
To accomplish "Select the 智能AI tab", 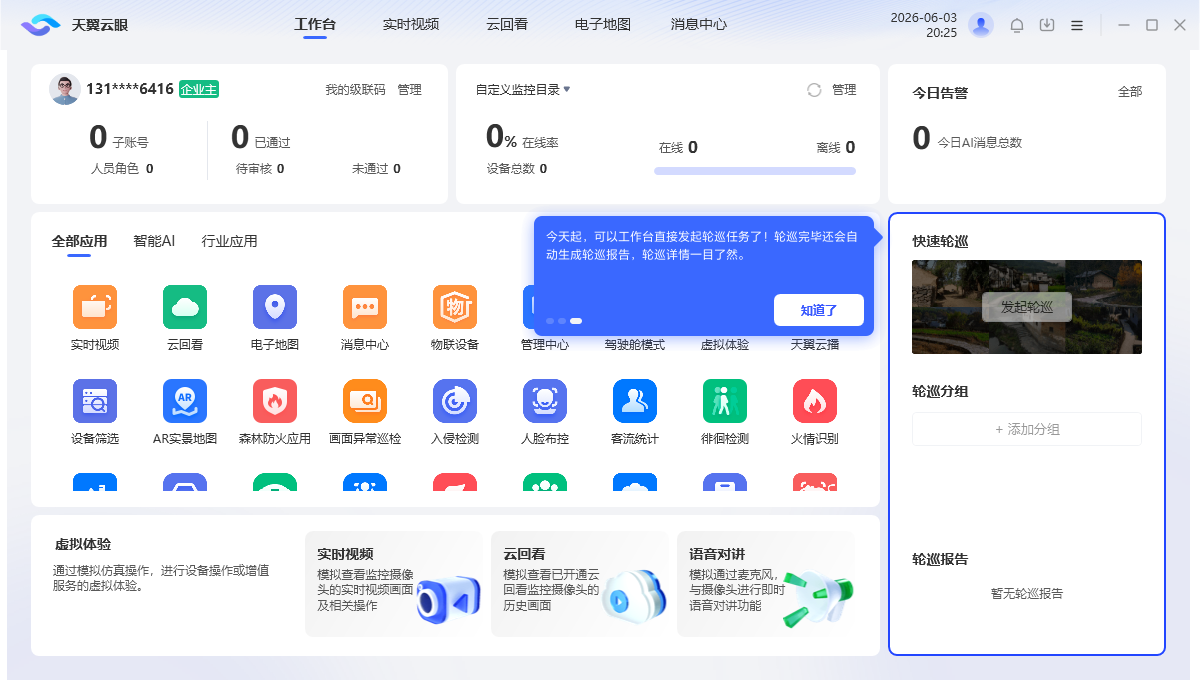I will [154, 241].
